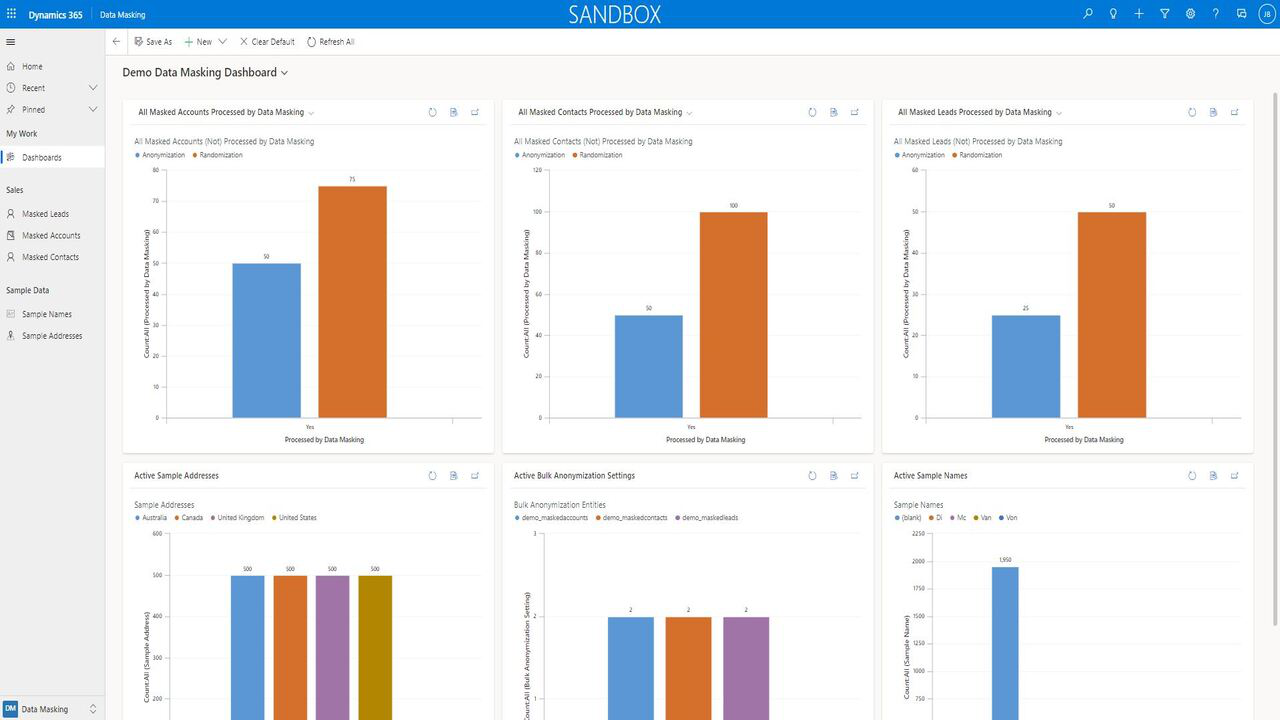Open Sample Names from the sidebar

click(47, 314)
